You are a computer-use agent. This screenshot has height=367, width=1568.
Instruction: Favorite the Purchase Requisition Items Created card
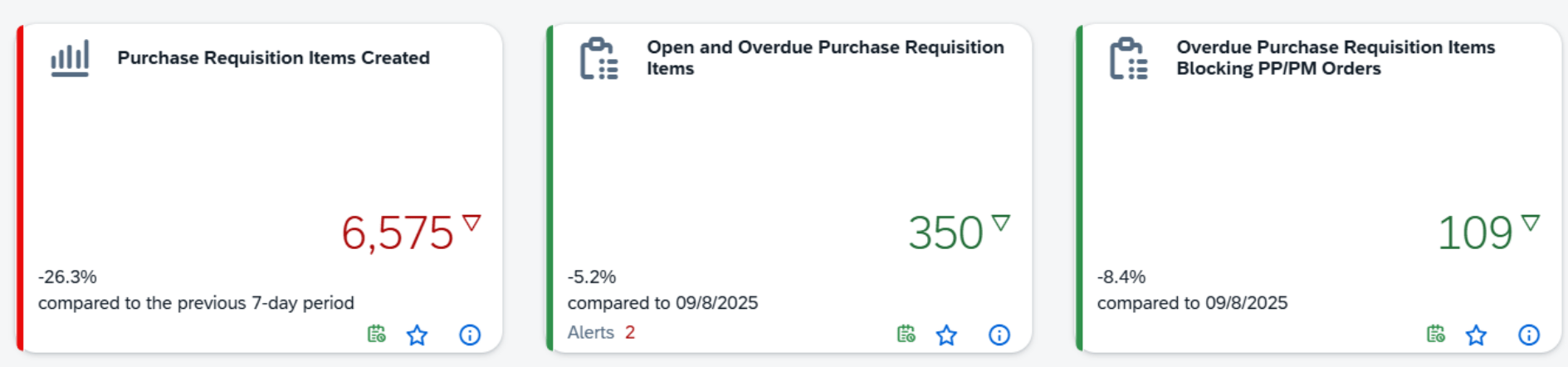pos(417,335)
